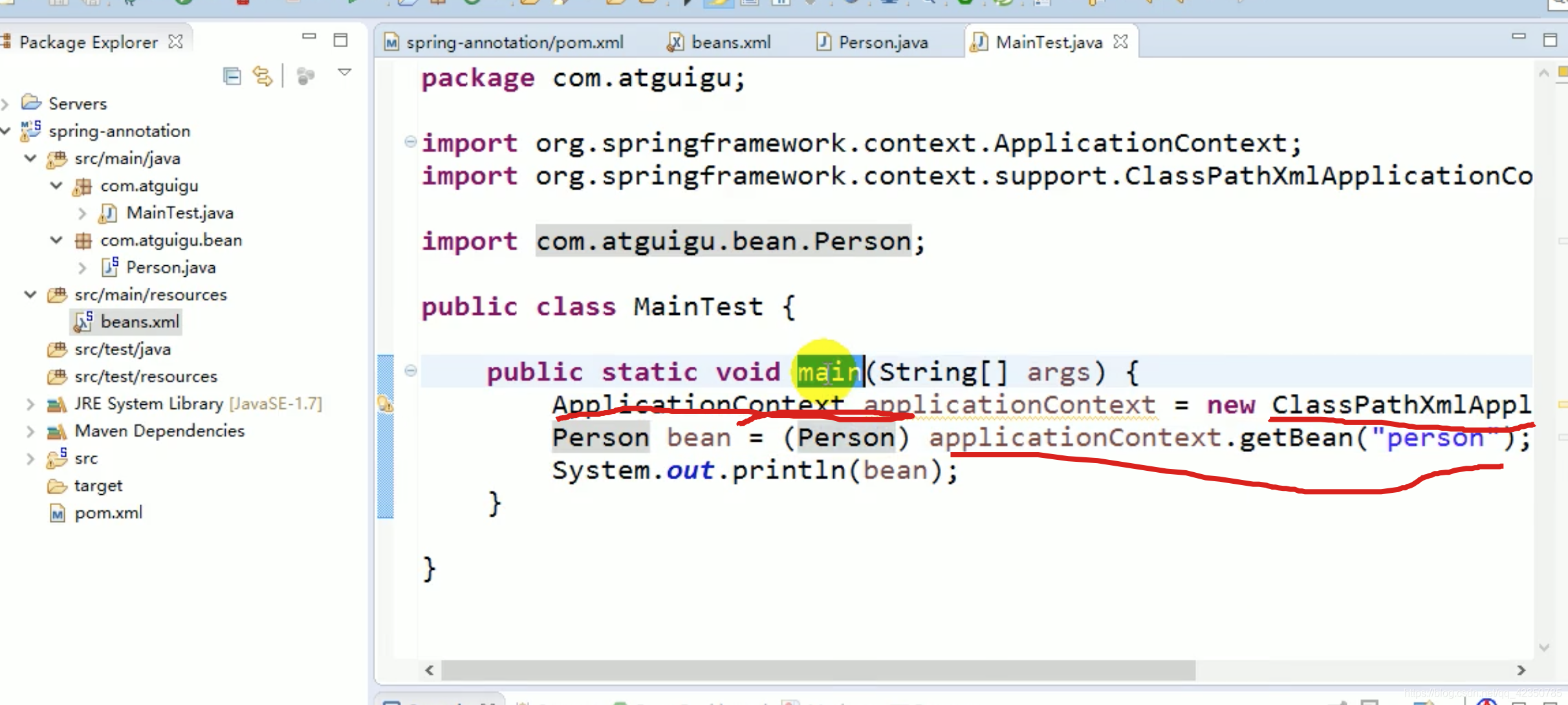The width and height of the screenshot is (1568, 705).
Task: Open the Package Explorer View Menu dropdown
Action: pyautogui.click(x=345, y=72)
